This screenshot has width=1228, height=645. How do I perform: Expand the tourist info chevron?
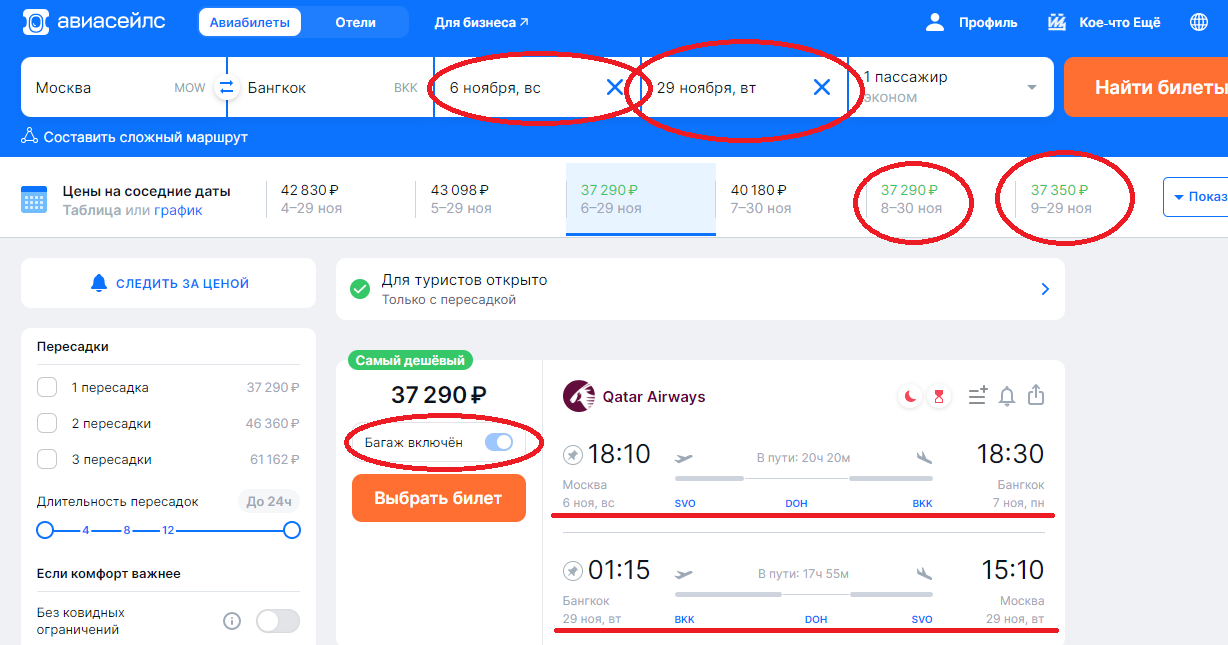pyautogui.click(x=1045, y=289)
